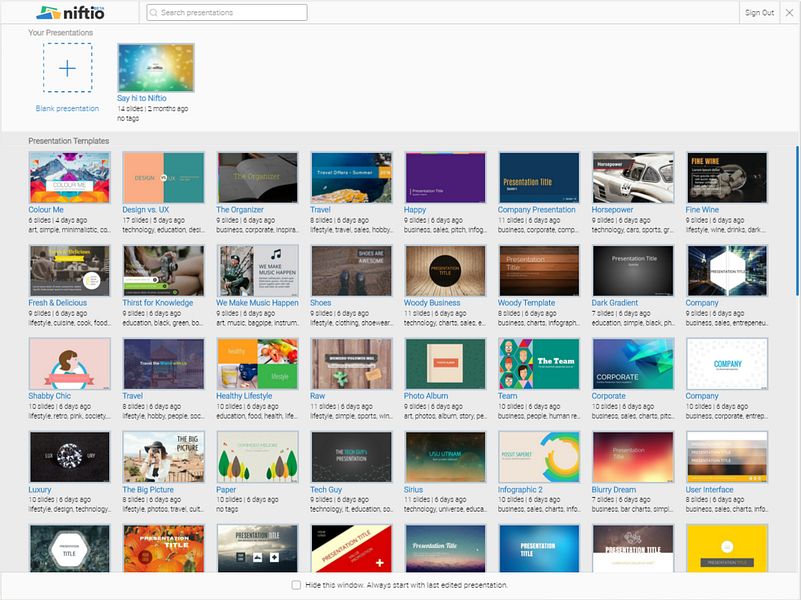Select the Shoes template thumbnail
This screenshot has height=600, width=801.
(351, 271)
